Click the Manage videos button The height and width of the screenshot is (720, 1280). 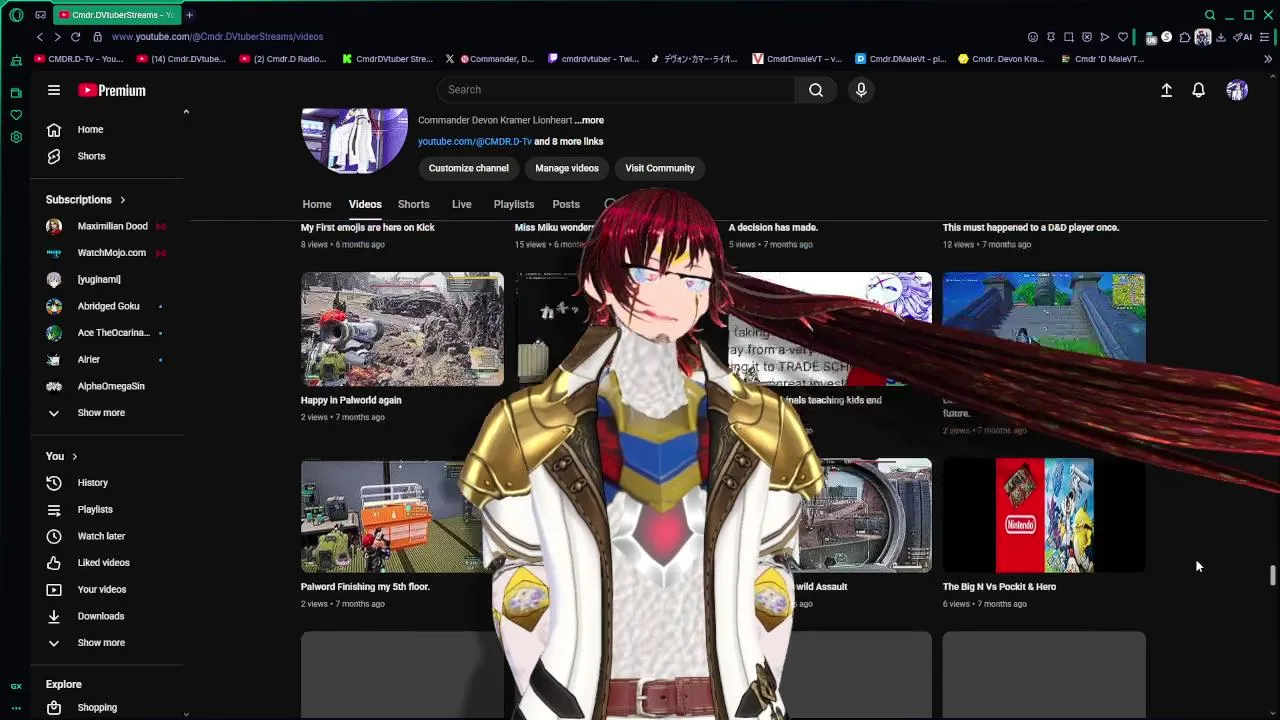coord(567,168)
